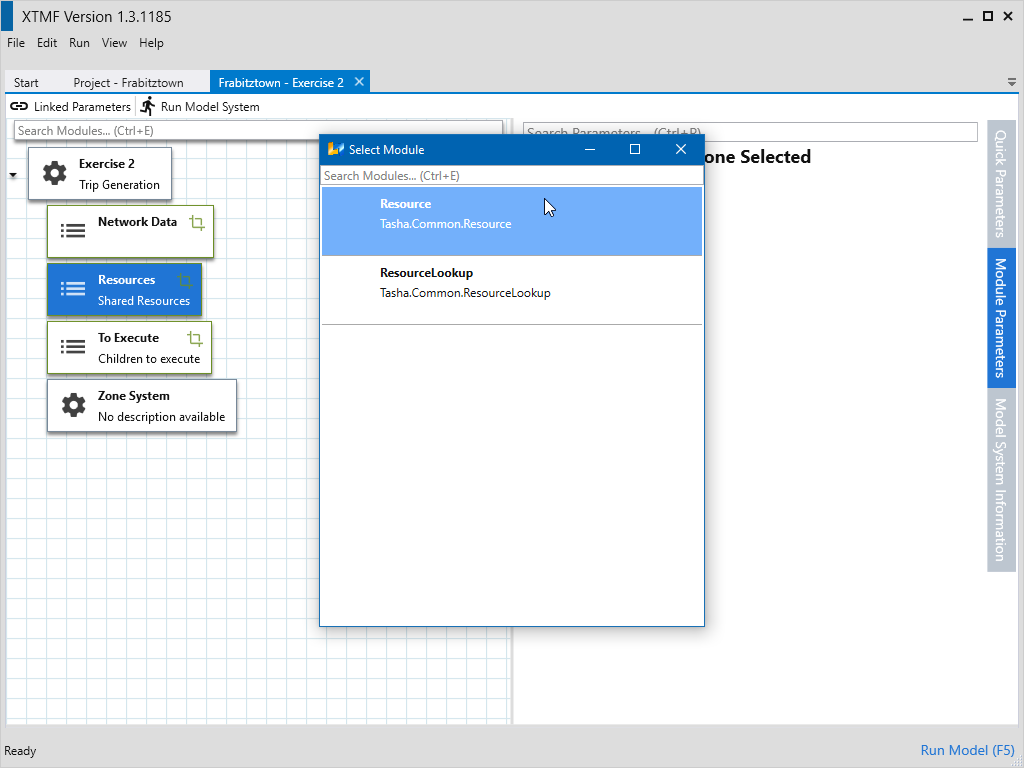Screen dimensions: 1024x768
Task: Close the Frabitztown - Exercise 2 tab
Action: click(360, 82)
